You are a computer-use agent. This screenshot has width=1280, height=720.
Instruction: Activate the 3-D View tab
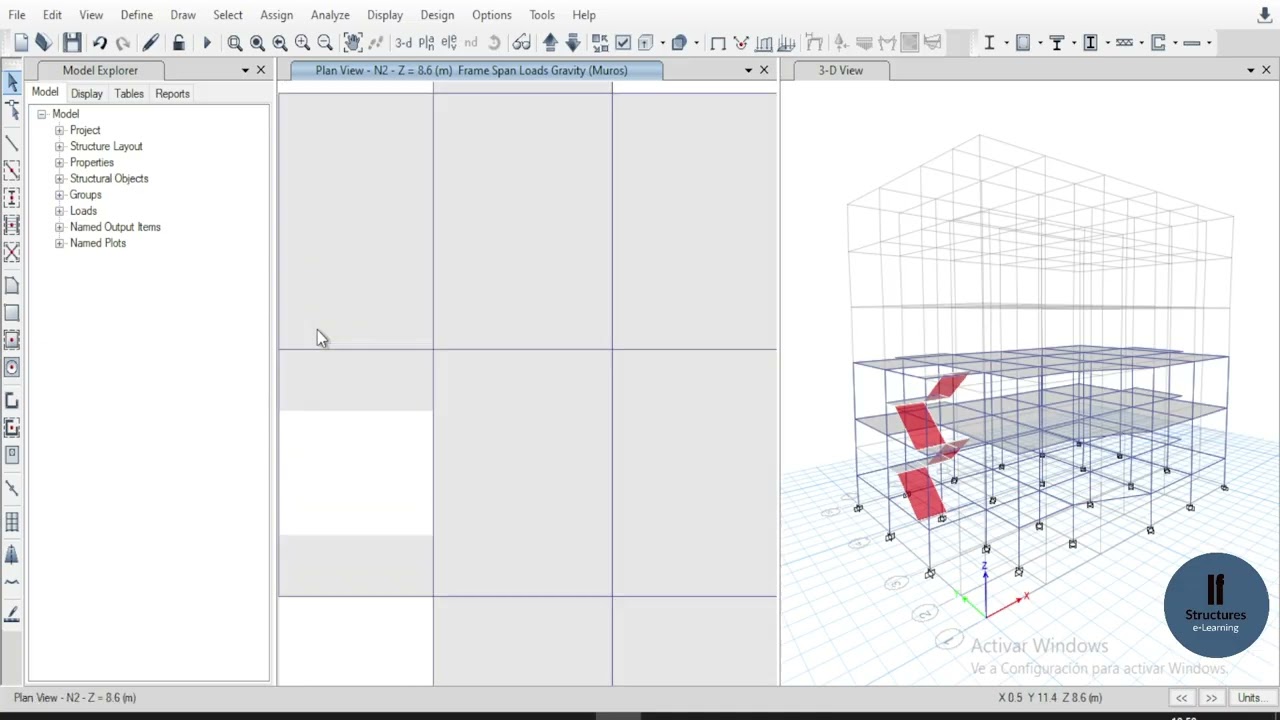[840, 70]
